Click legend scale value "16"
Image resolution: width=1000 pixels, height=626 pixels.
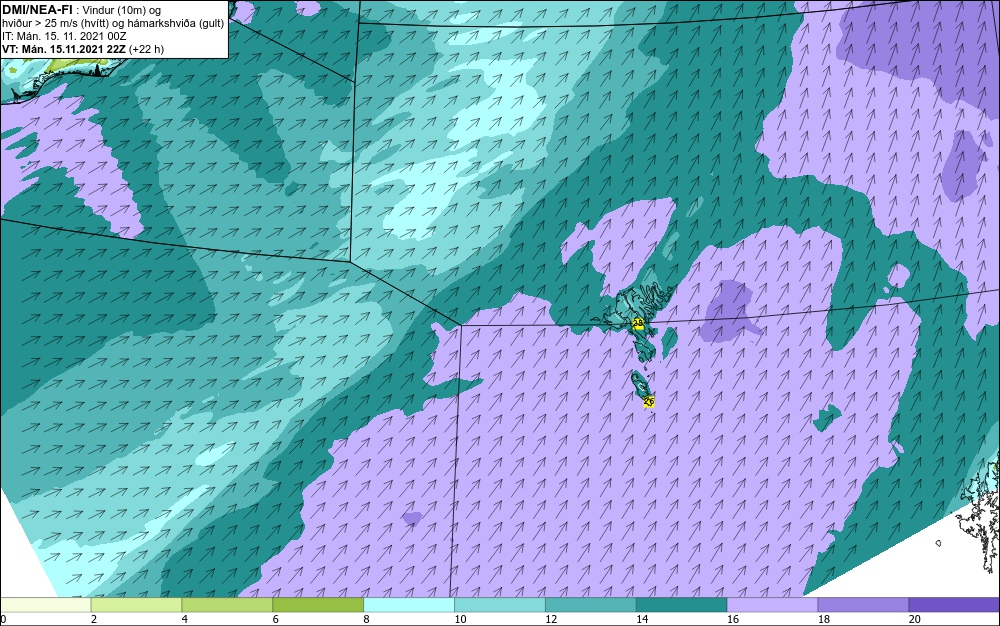pos(733,619)
